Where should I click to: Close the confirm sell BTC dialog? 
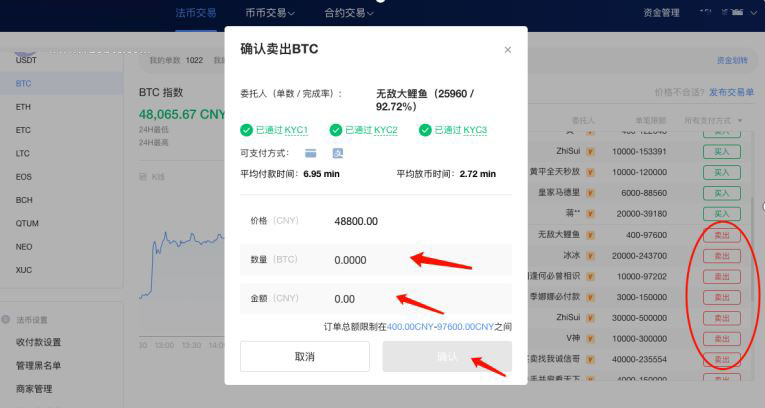[507, 50]
